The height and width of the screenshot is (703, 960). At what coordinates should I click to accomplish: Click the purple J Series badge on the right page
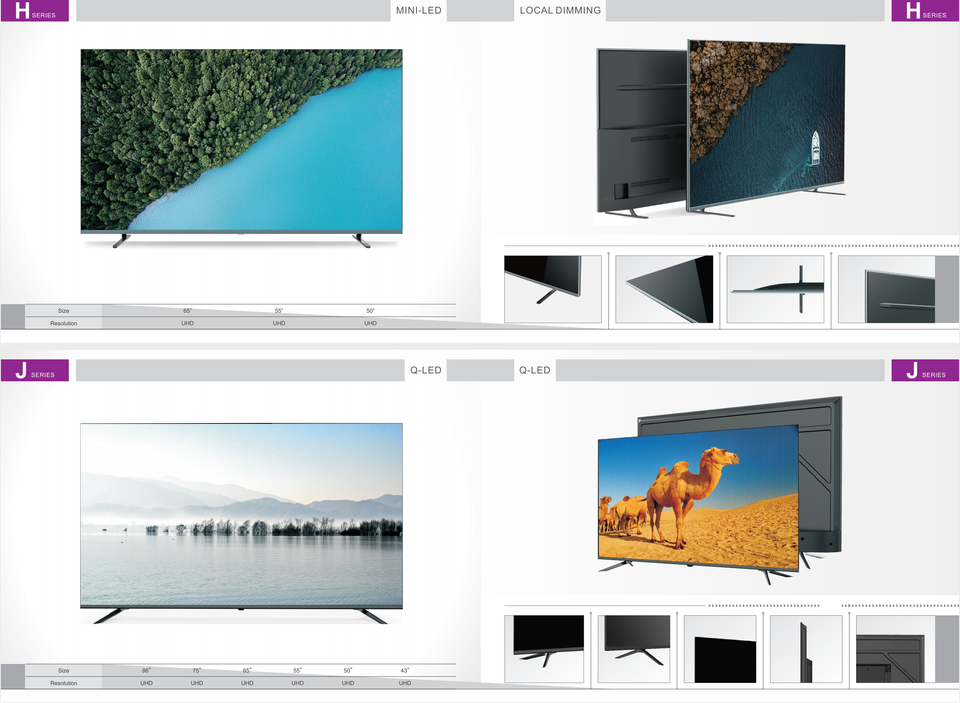(x=925, y=370)
